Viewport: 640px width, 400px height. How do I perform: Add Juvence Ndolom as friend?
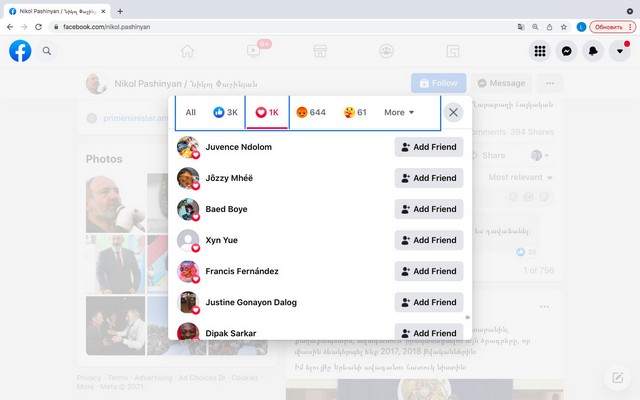tap(429, 147)
